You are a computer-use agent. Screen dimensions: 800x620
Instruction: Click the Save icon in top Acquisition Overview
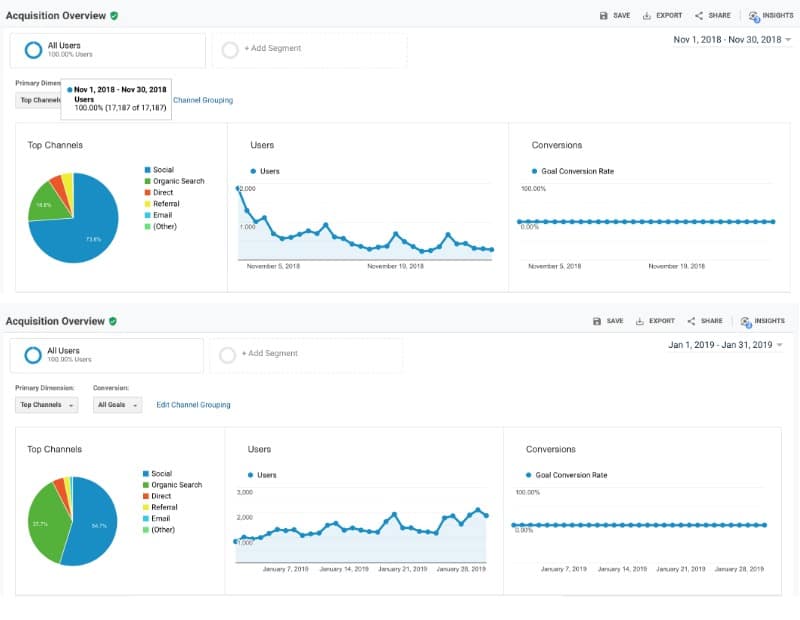click(x=604, y=16)
